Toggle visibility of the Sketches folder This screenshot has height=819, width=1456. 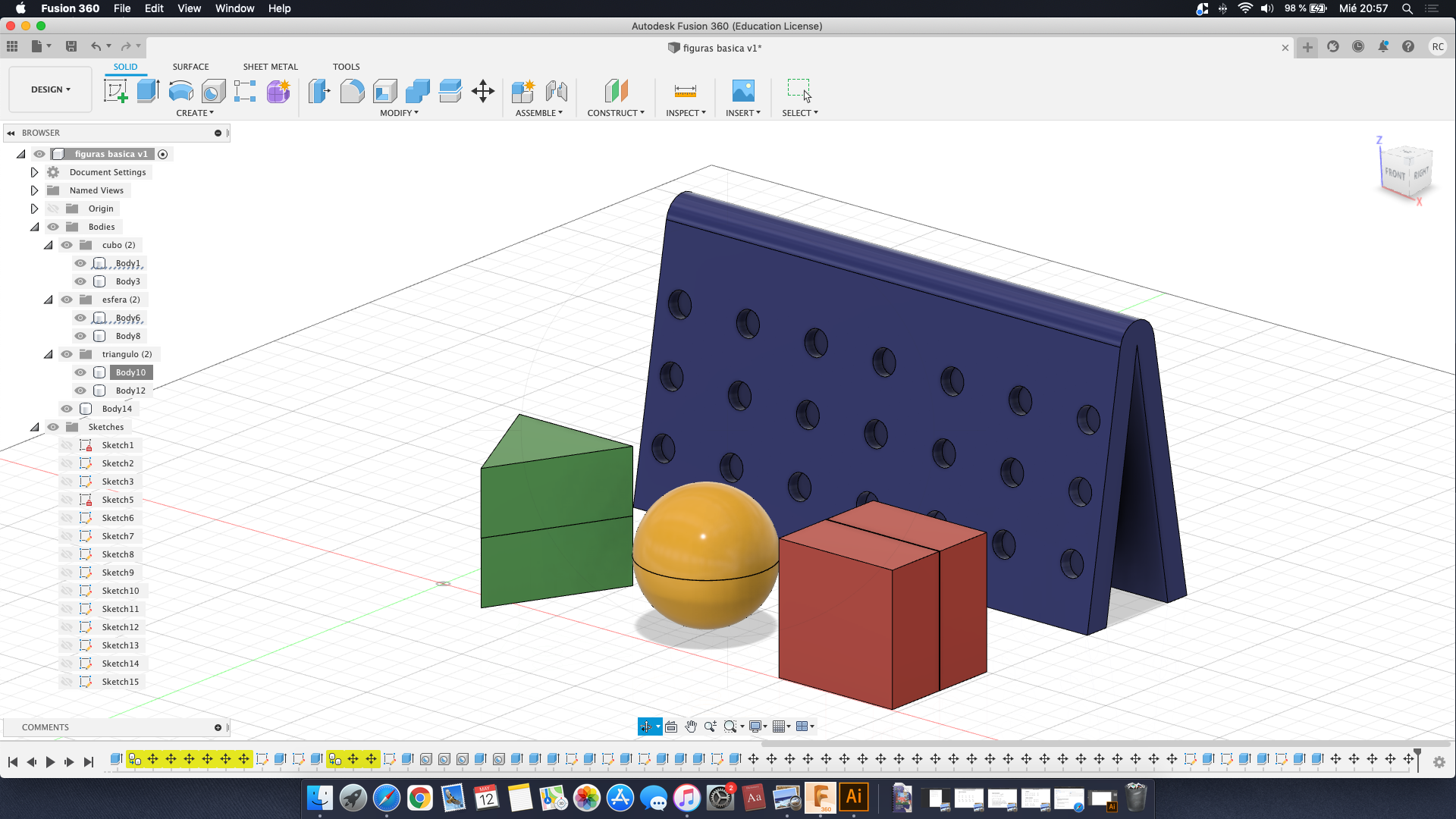click(x=53, y=427)
